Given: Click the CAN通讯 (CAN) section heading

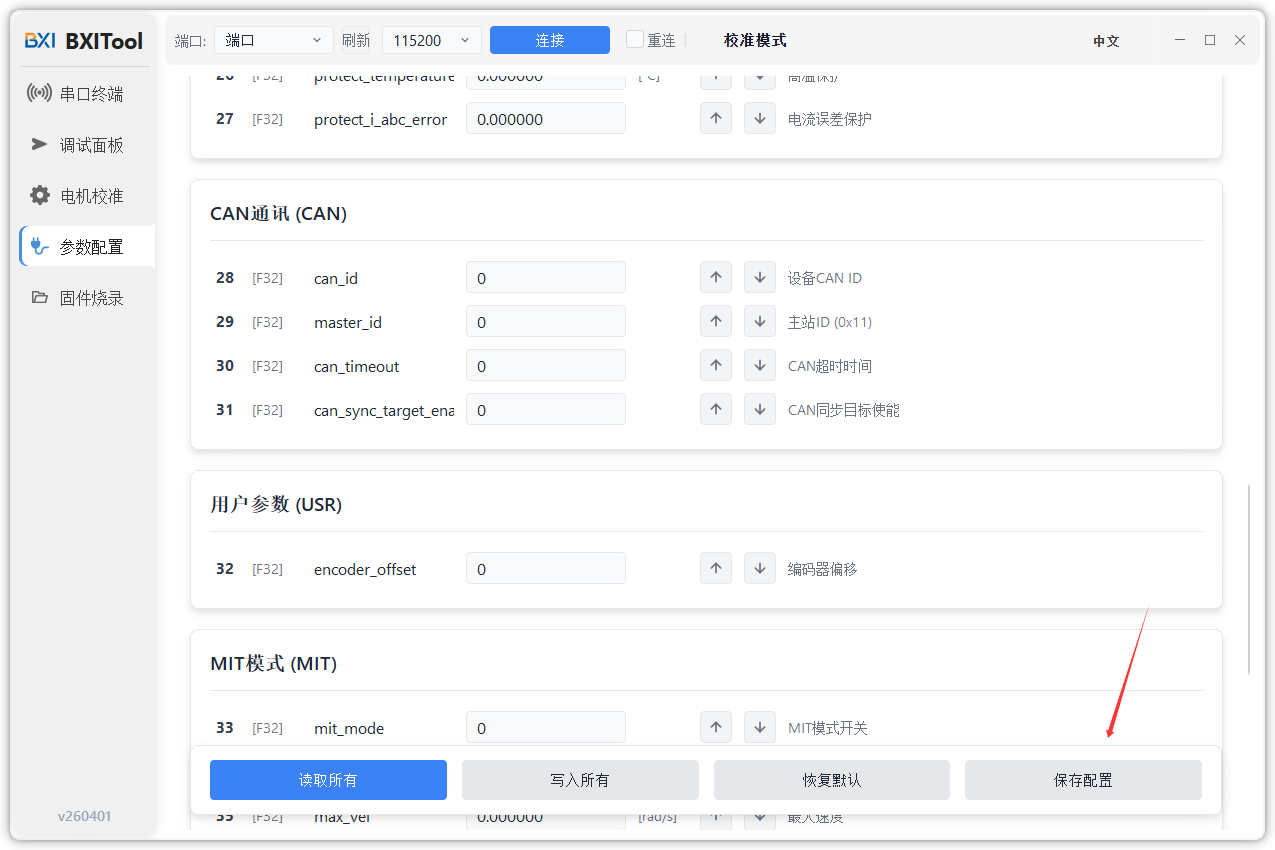Looking at the screenshot, I should click(x=278, y=214).
